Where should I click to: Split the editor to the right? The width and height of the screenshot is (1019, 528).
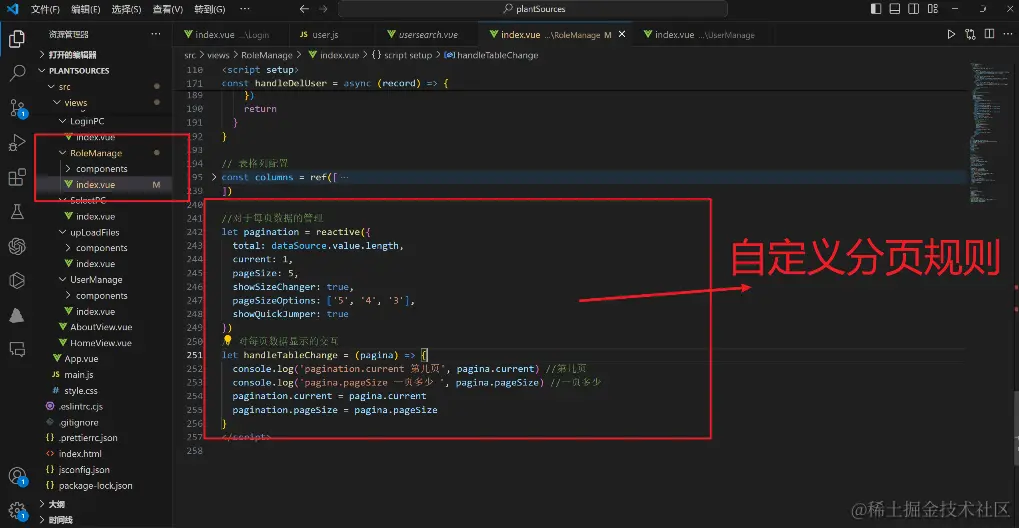989,34
